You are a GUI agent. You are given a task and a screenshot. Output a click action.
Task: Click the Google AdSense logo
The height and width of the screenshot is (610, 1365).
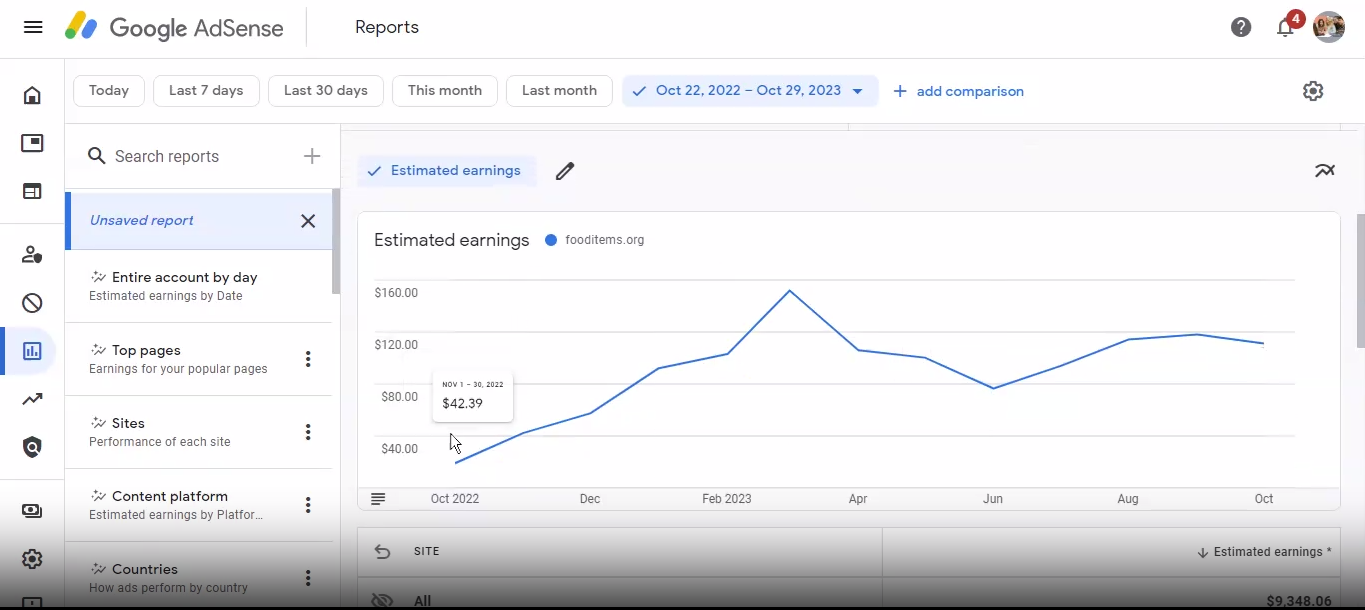(x=172, y=27)
